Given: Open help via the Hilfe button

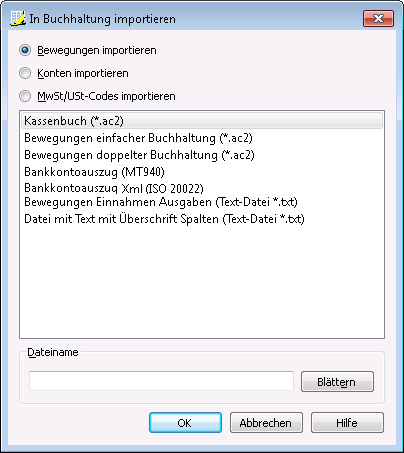Looking at the screenshot, I should point(347,423).
